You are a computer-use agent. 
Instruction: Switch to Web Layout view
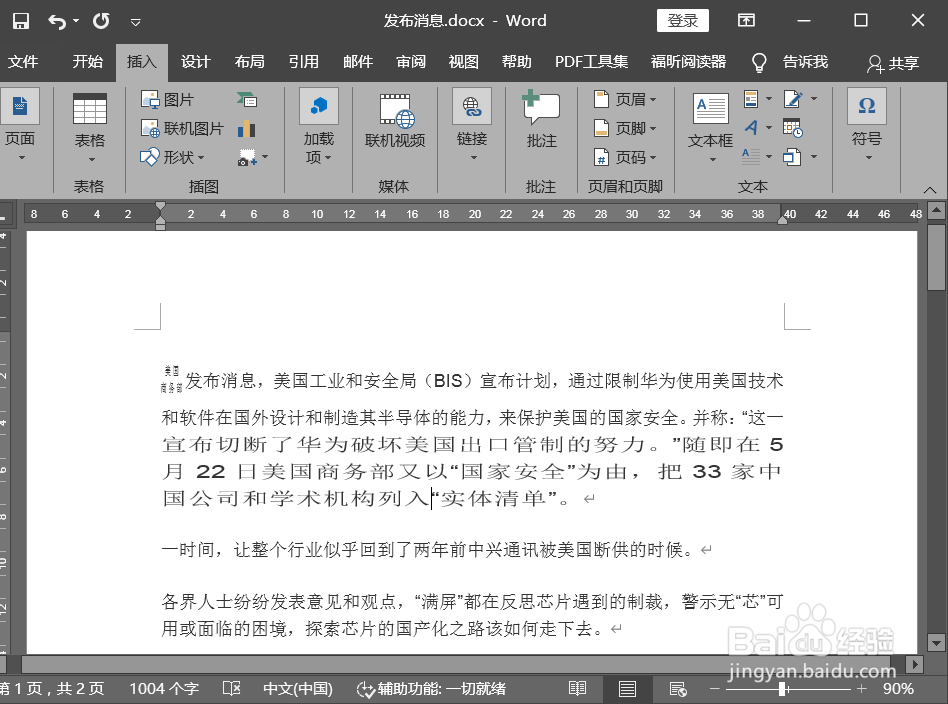[678, 689]
